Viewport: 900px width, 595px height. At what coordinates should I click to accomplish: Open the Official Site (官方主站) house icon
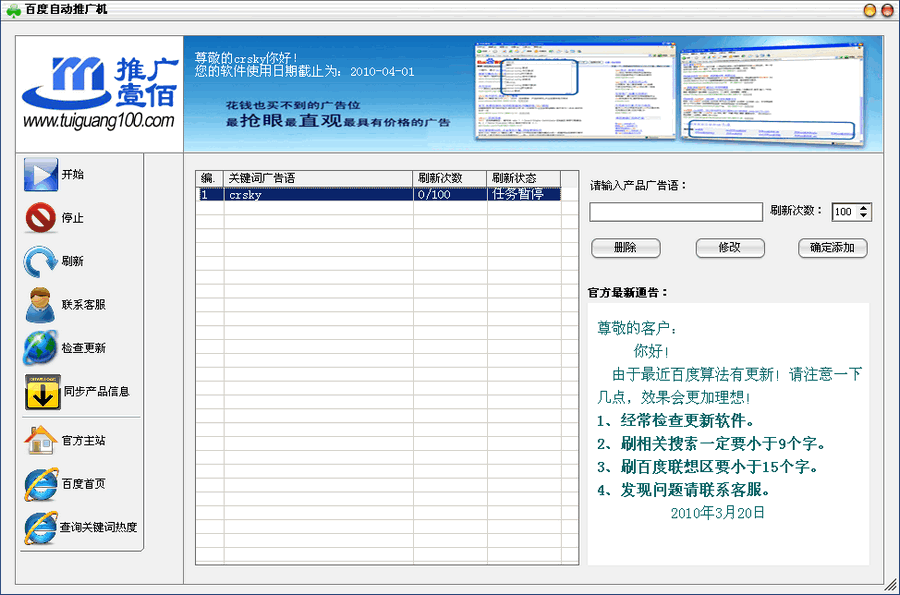pos(41,440)
